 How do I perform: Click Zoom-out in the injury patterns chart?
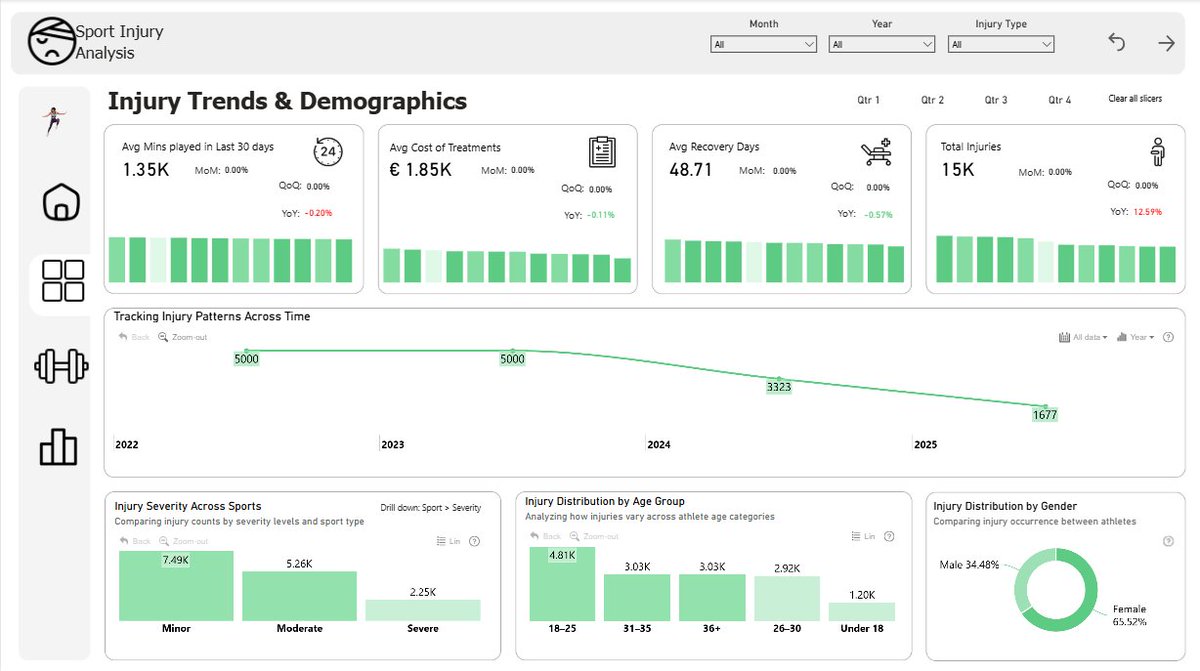[x=182, y=337]
